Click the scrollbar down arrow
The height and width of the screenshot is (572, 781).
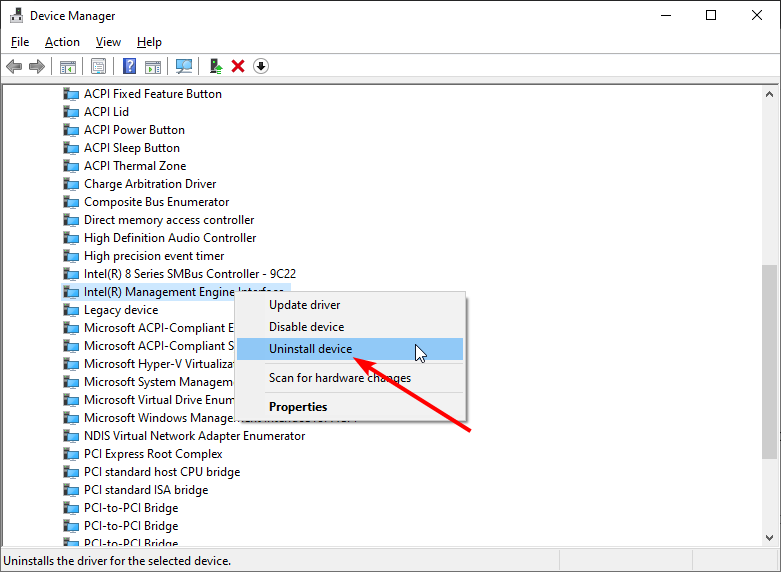(x=770, y=538)
